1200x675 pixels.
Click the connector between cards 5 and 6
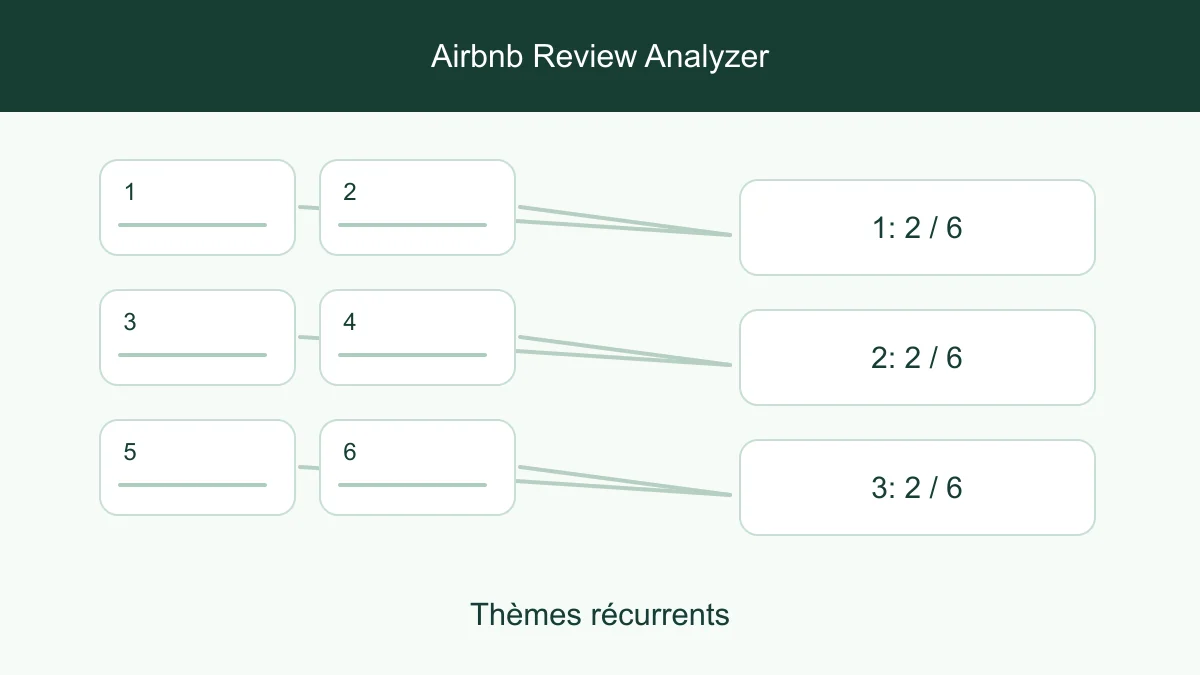308,467
